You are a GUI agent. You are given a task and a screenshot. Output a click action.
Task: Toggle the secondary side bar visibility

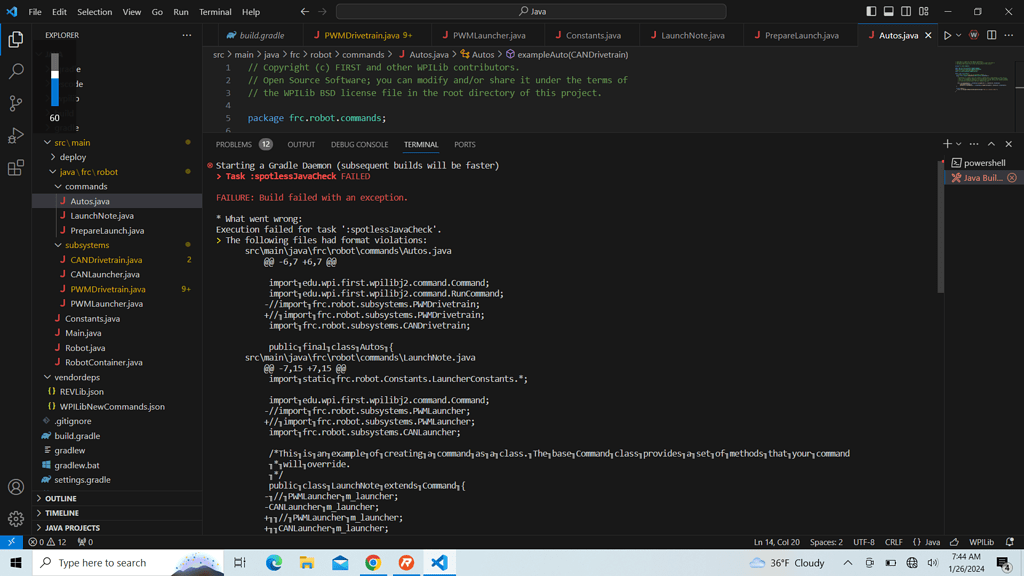(x=905, y=10)
